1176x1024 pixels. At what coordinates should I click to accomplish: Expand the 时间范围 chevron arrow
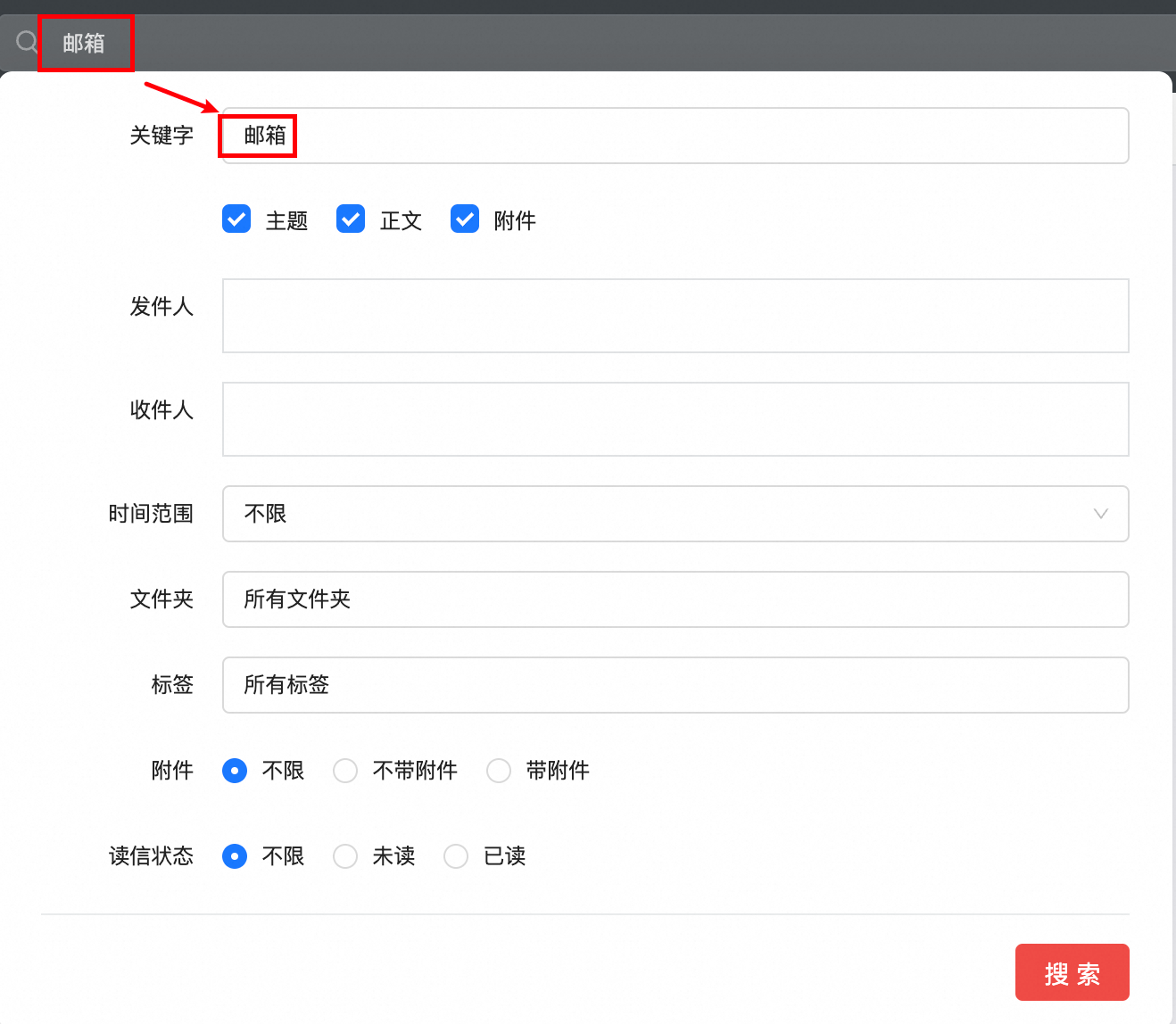coord(1100,514)
